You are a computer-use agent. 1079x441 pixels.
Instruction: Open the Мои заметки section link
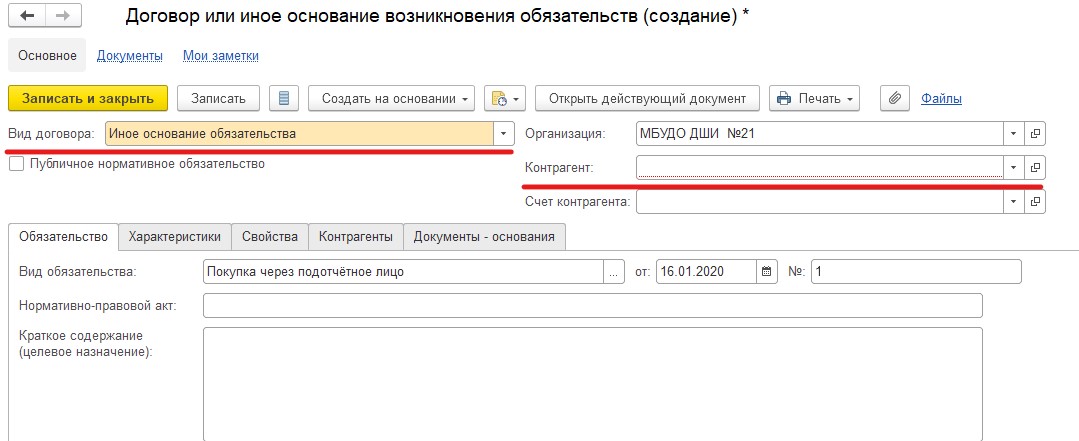pyautogui.click(x=221, y=56)
